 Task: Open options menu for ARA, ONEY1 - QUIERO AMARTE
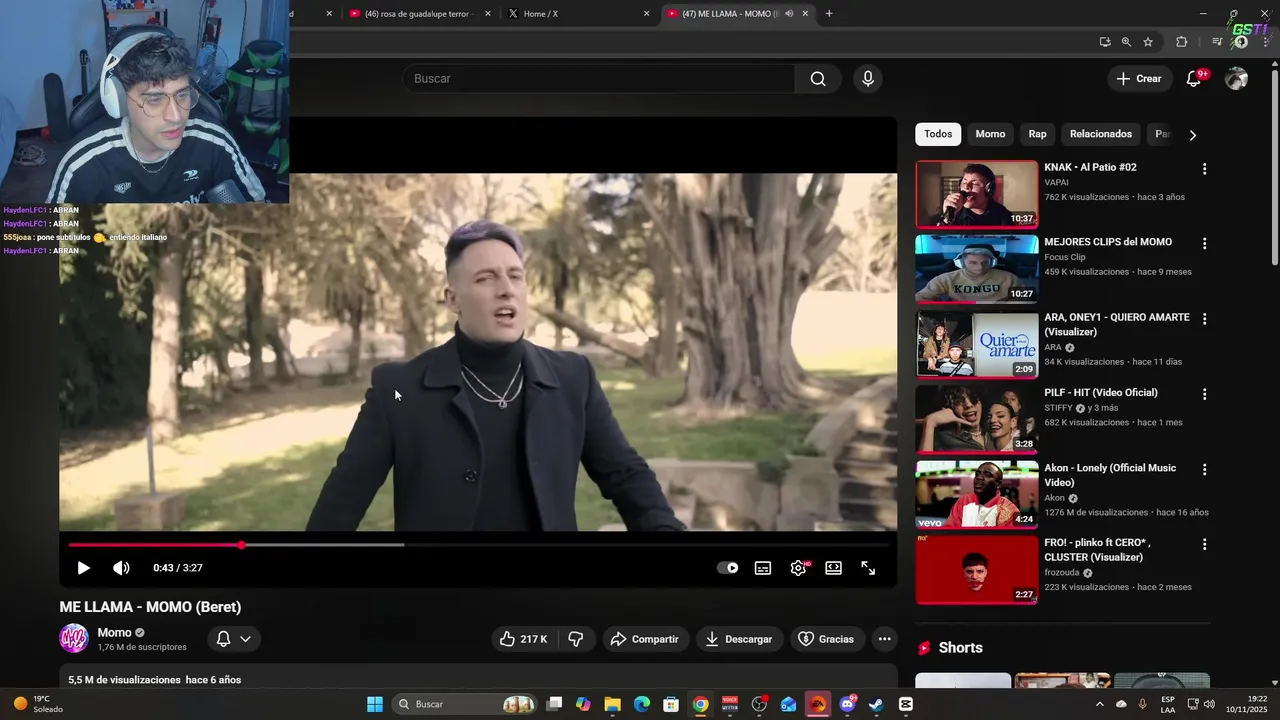1204,319
